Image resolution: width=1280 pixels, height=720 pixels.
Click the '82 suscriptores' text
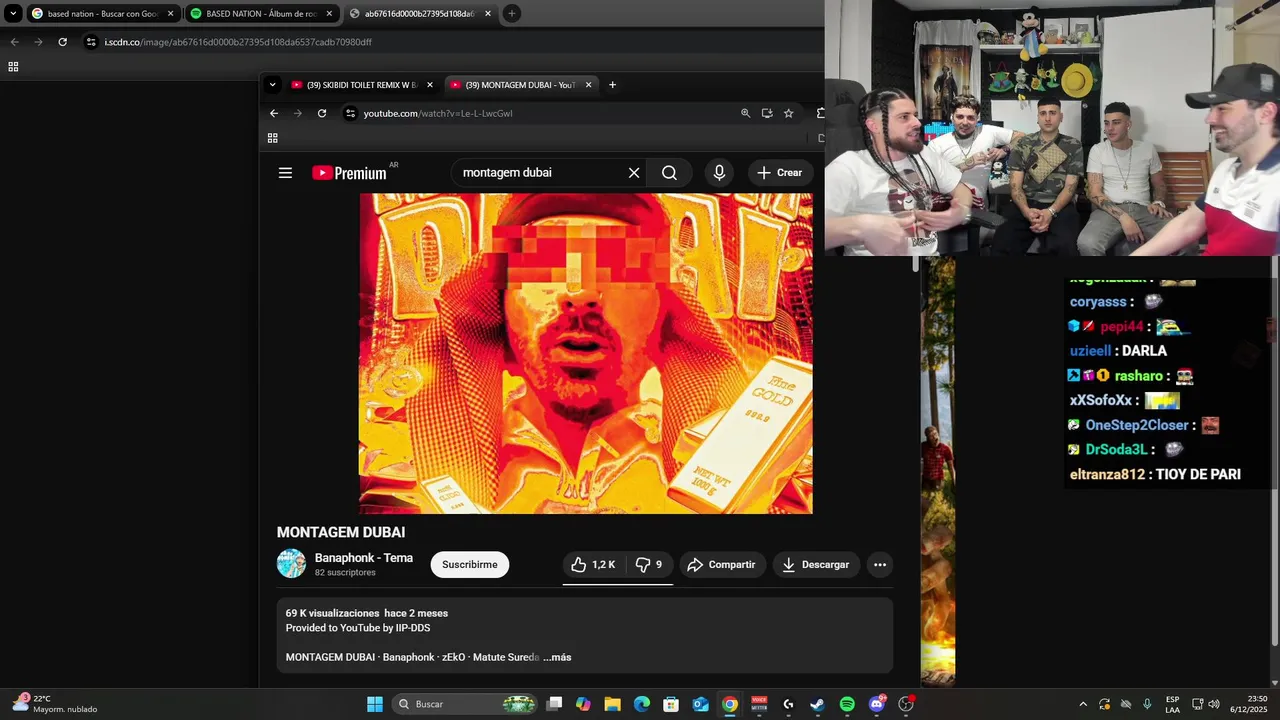[345, 573]
